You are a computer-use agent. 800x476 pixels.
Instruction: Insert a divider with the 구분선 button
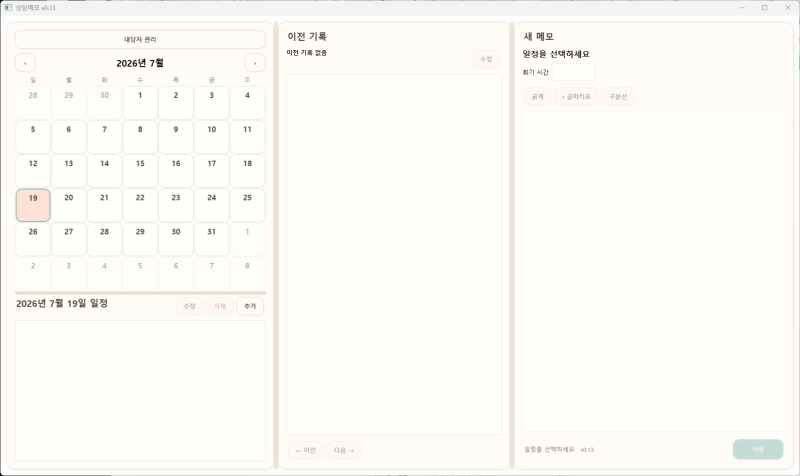618,96
